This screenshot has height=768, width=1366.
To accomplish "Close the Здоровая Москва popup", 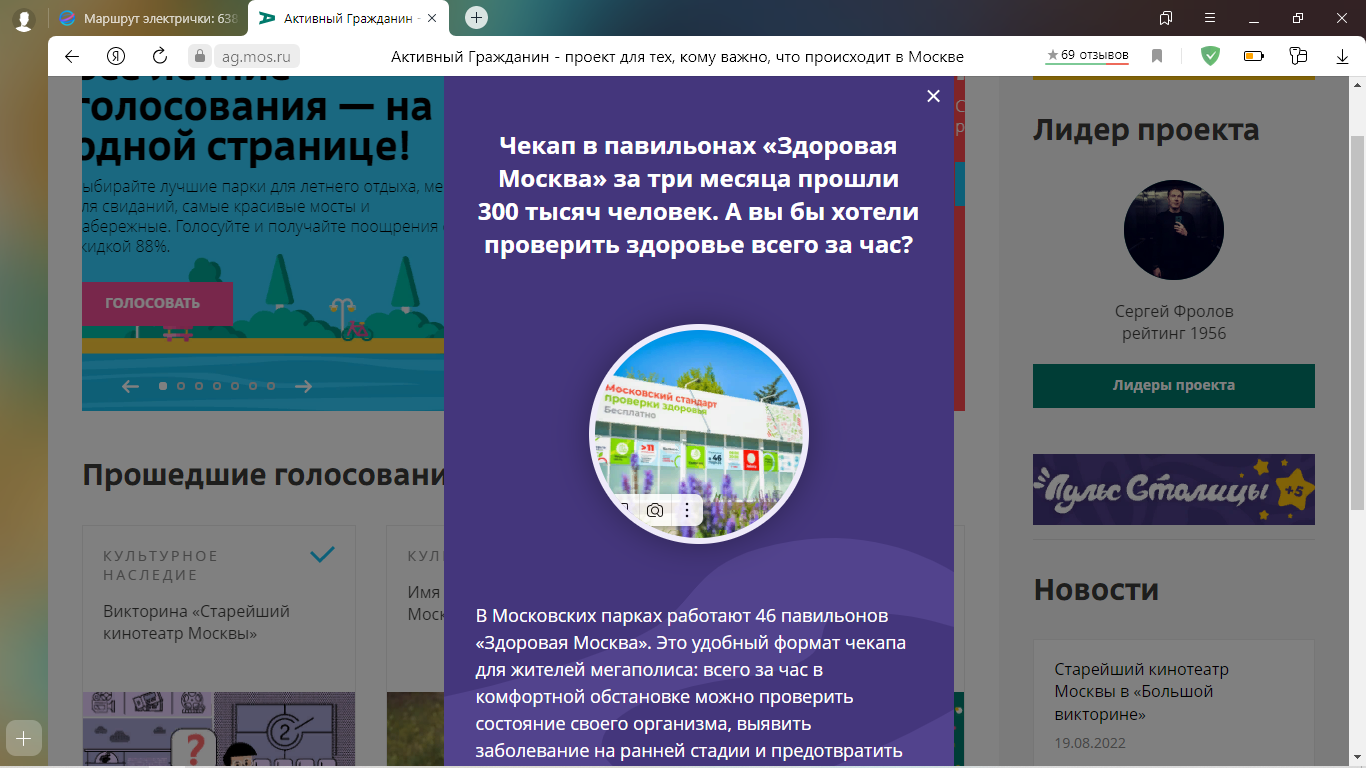I will 933,96.
